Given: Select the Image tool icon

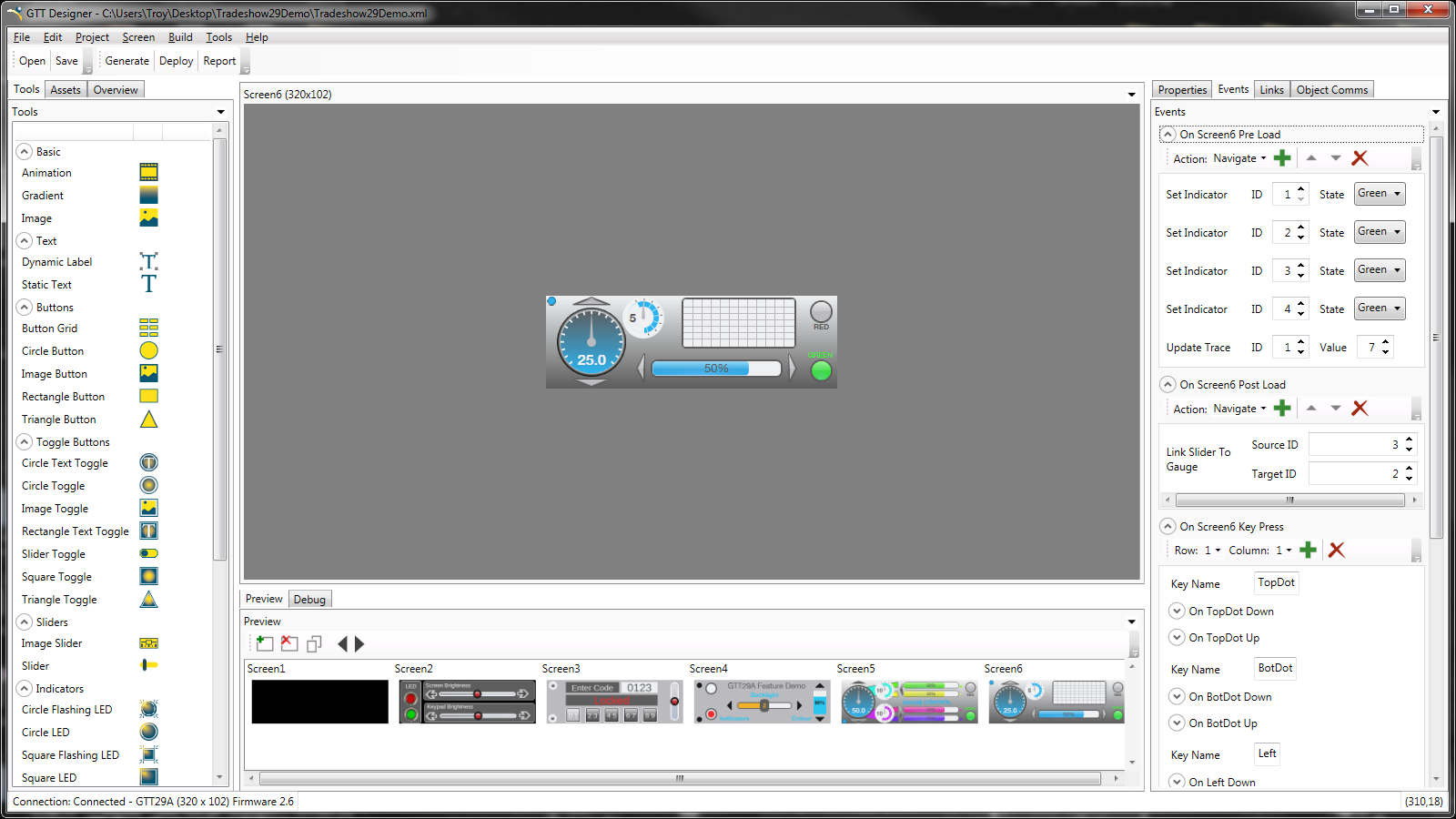Looking at the screenshot, I should pyautogui.click(x=149, y=217).
